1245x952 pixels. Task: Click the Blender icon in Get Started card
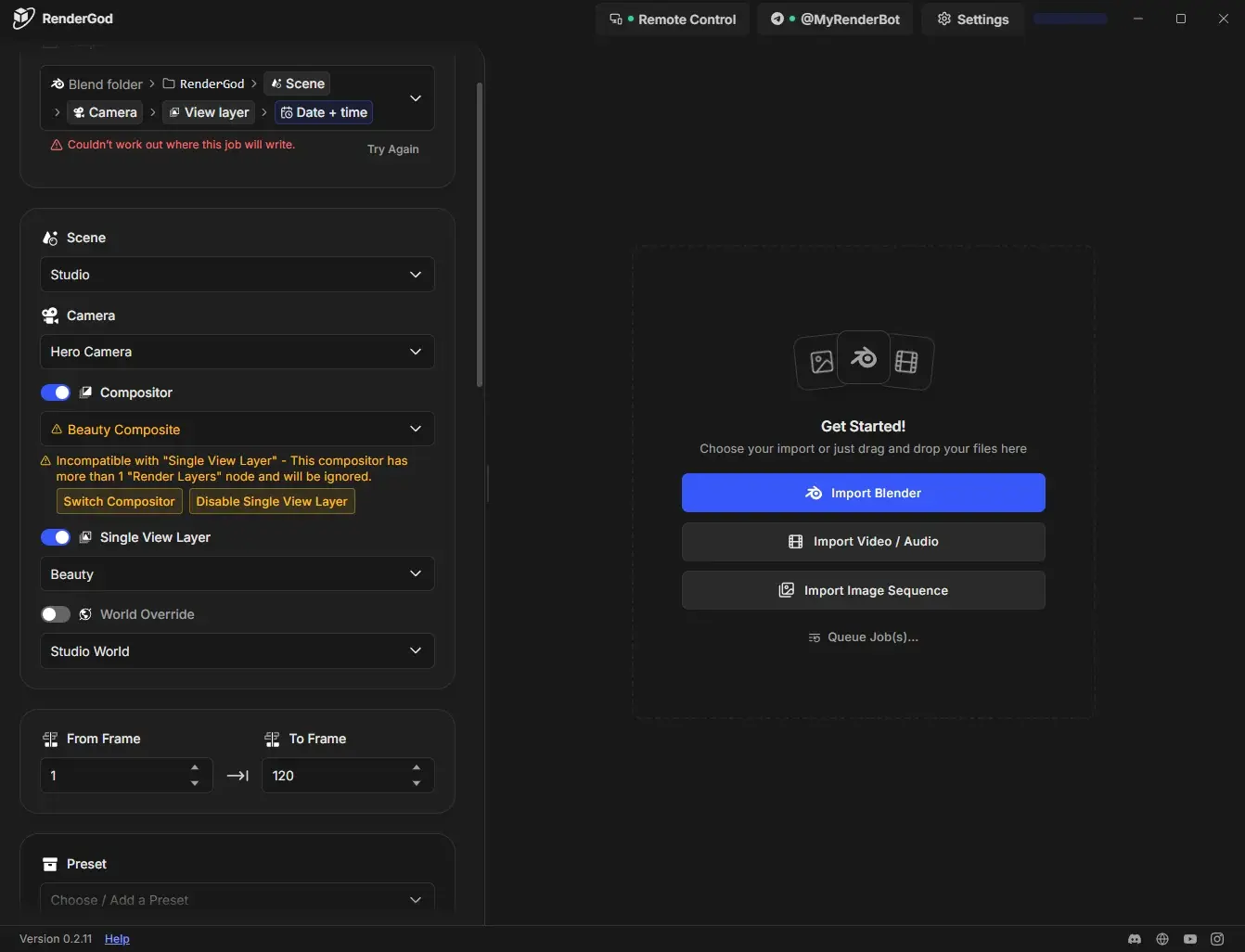(864, 357)
